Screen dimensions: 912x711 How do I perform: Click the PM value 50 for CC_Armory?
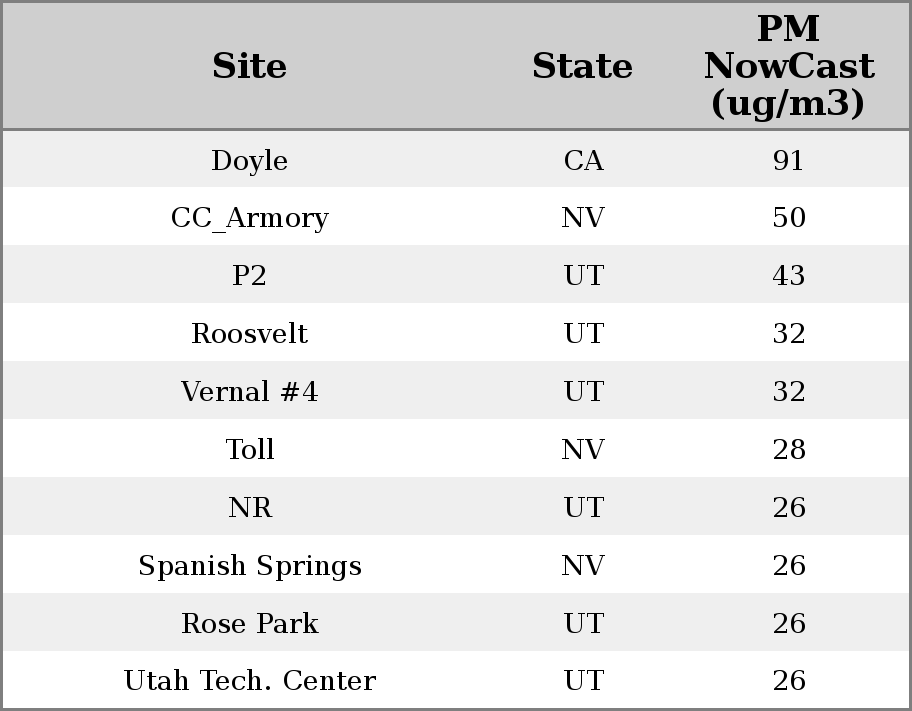(788, 218)
